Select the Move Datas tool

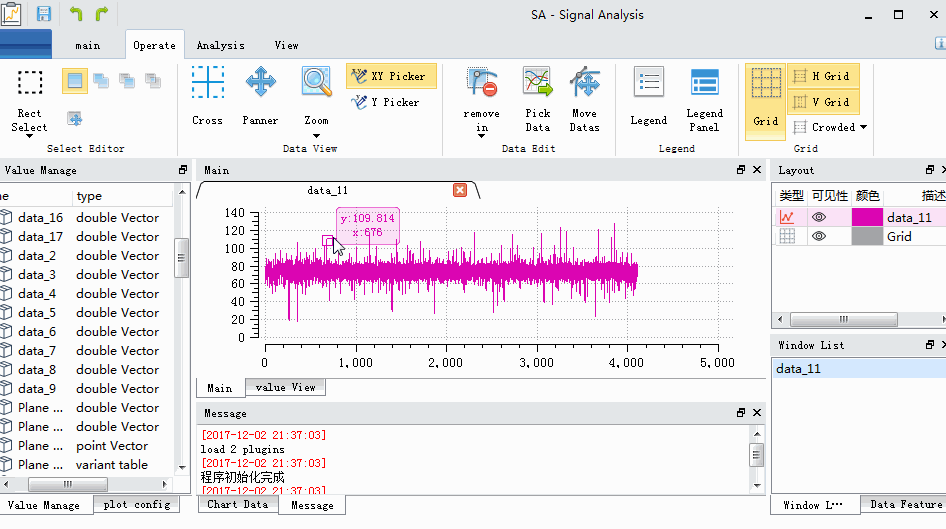click(x=584, y=100)
